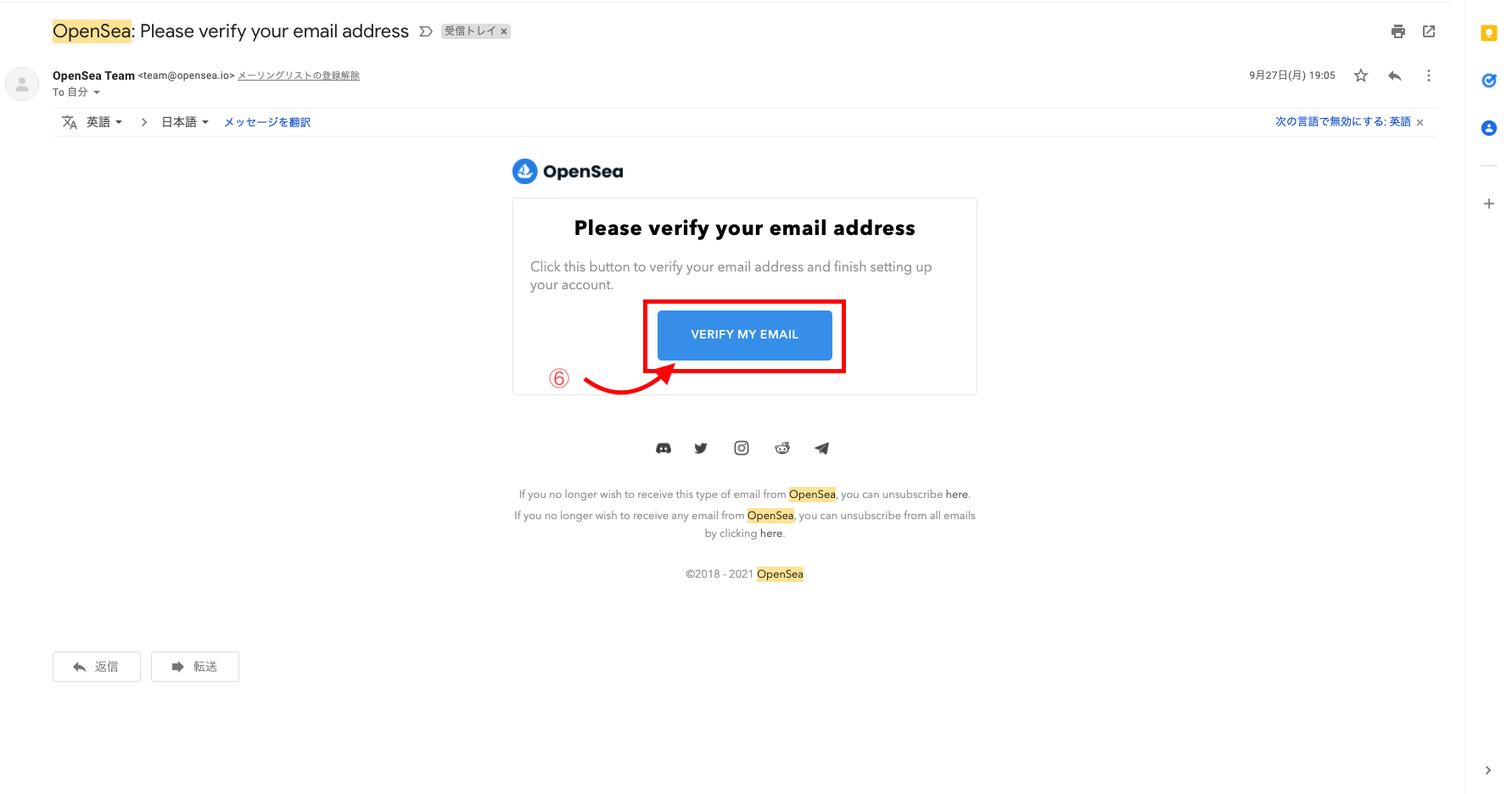Open Google Tasks in side panel

click(1489, 81)
